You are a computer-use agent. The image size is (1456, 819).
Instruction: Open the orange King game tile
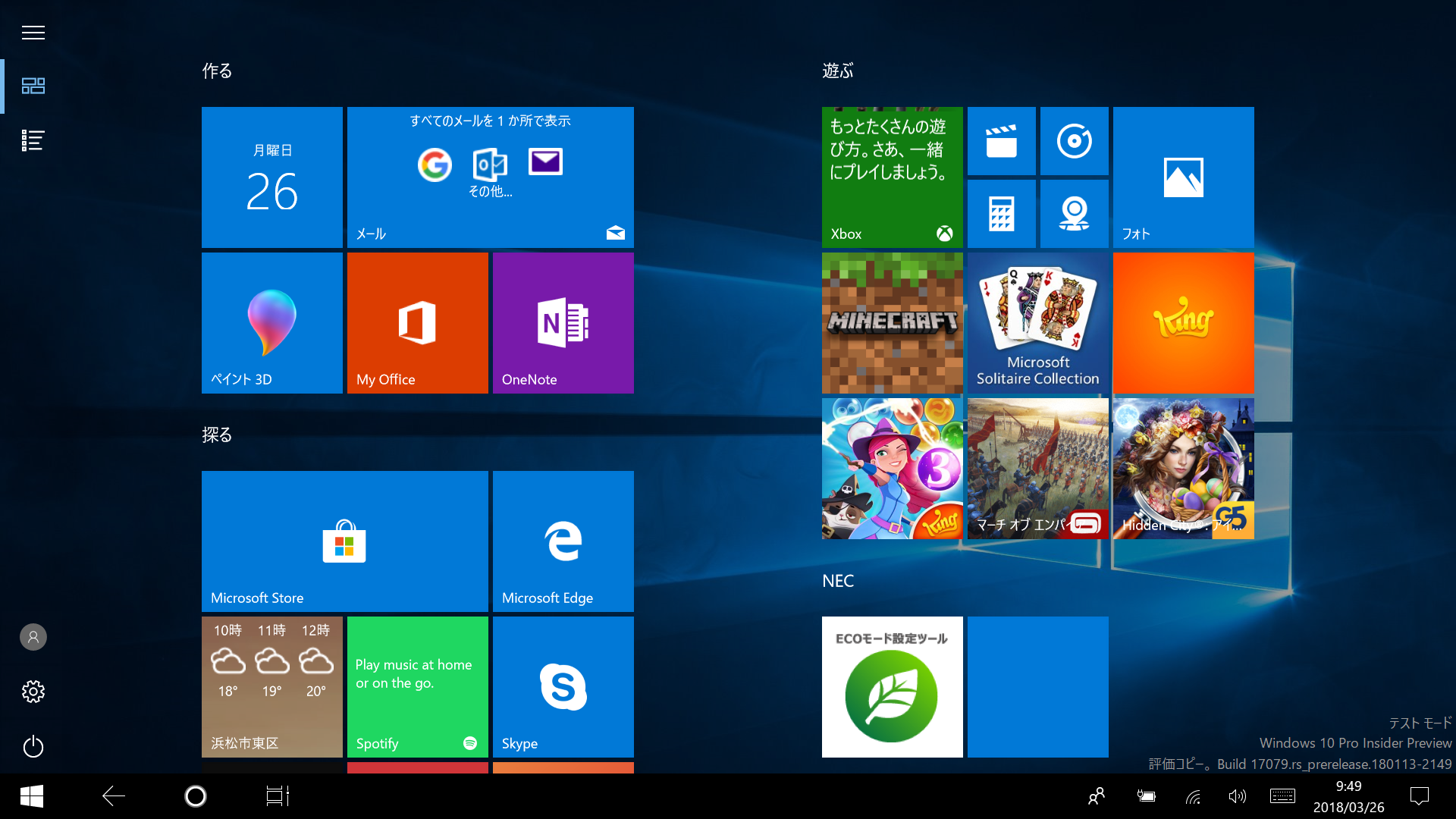pos(1184,323)
